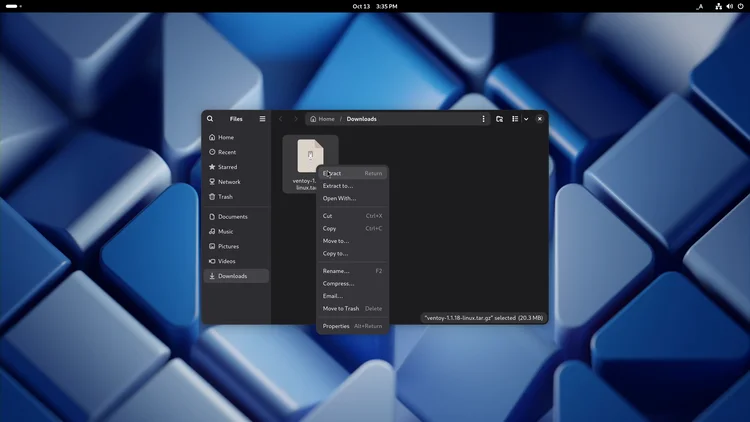
Task: Choose Email… in the context menu
Action: pyautogui.click(x=353, y=296)
